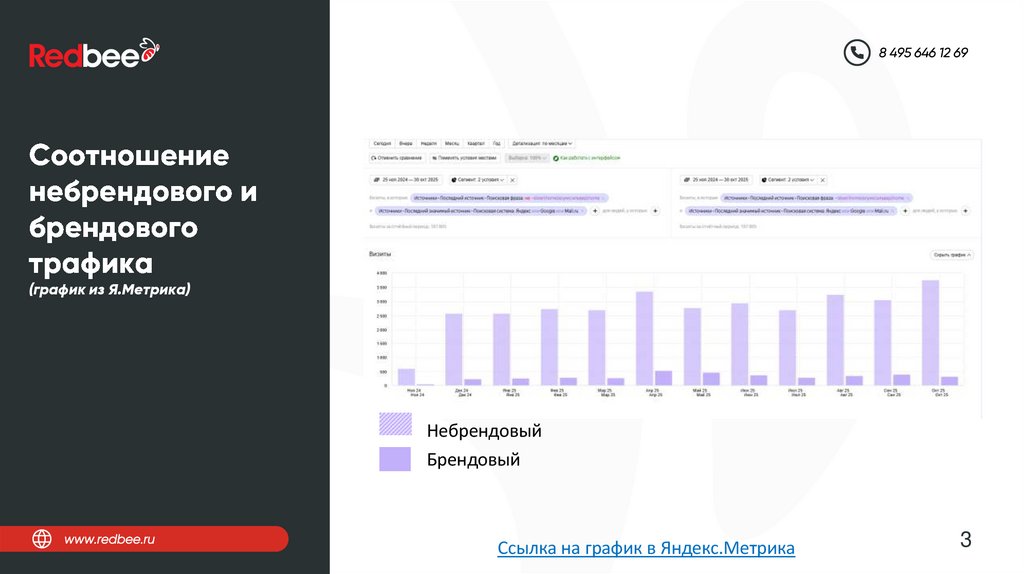
Task: Click the right 'Поисковая фраза' condition chip
Action: [817, 198]
